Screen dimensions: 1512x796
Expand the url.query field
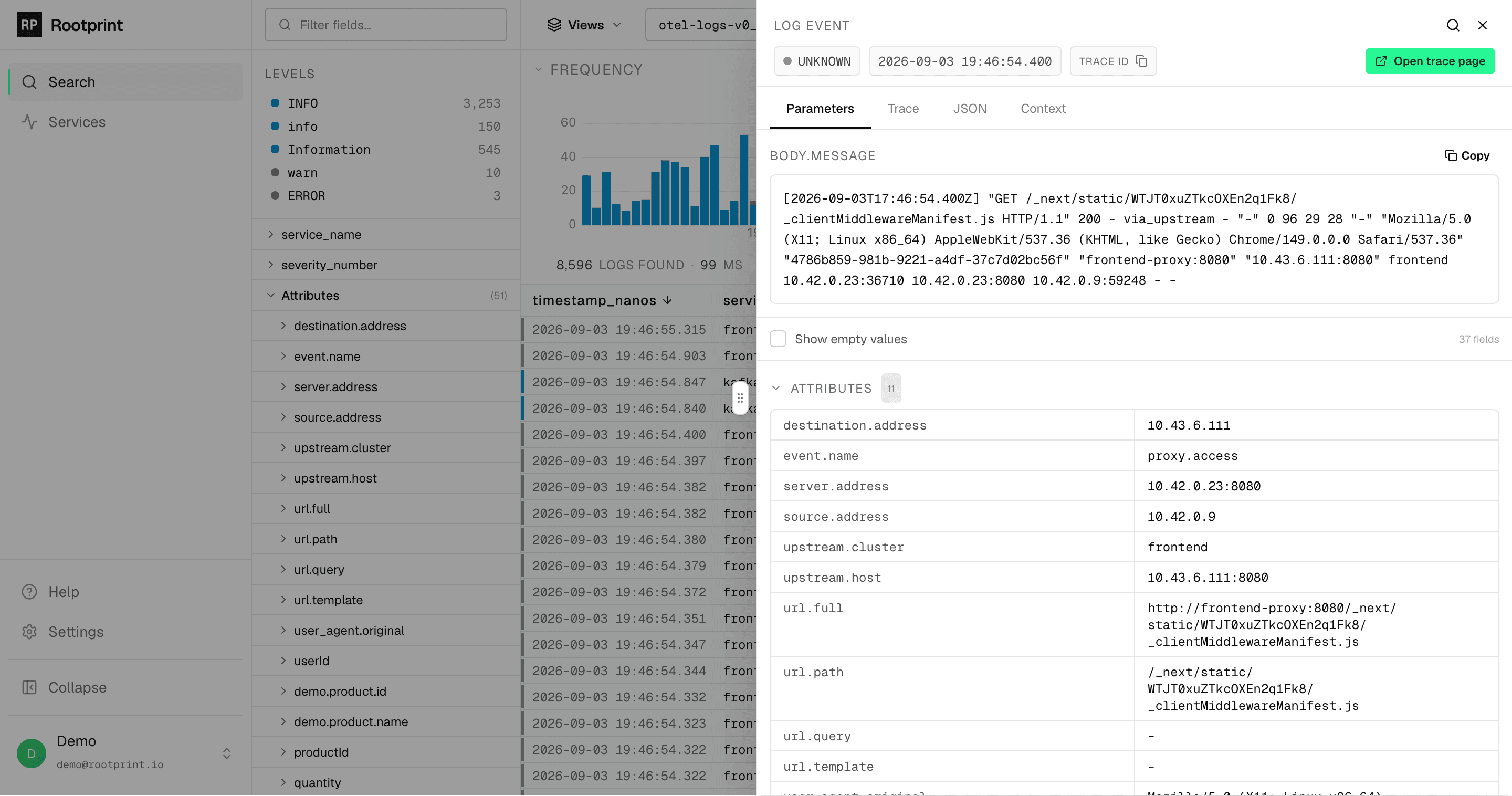(386, 569)
